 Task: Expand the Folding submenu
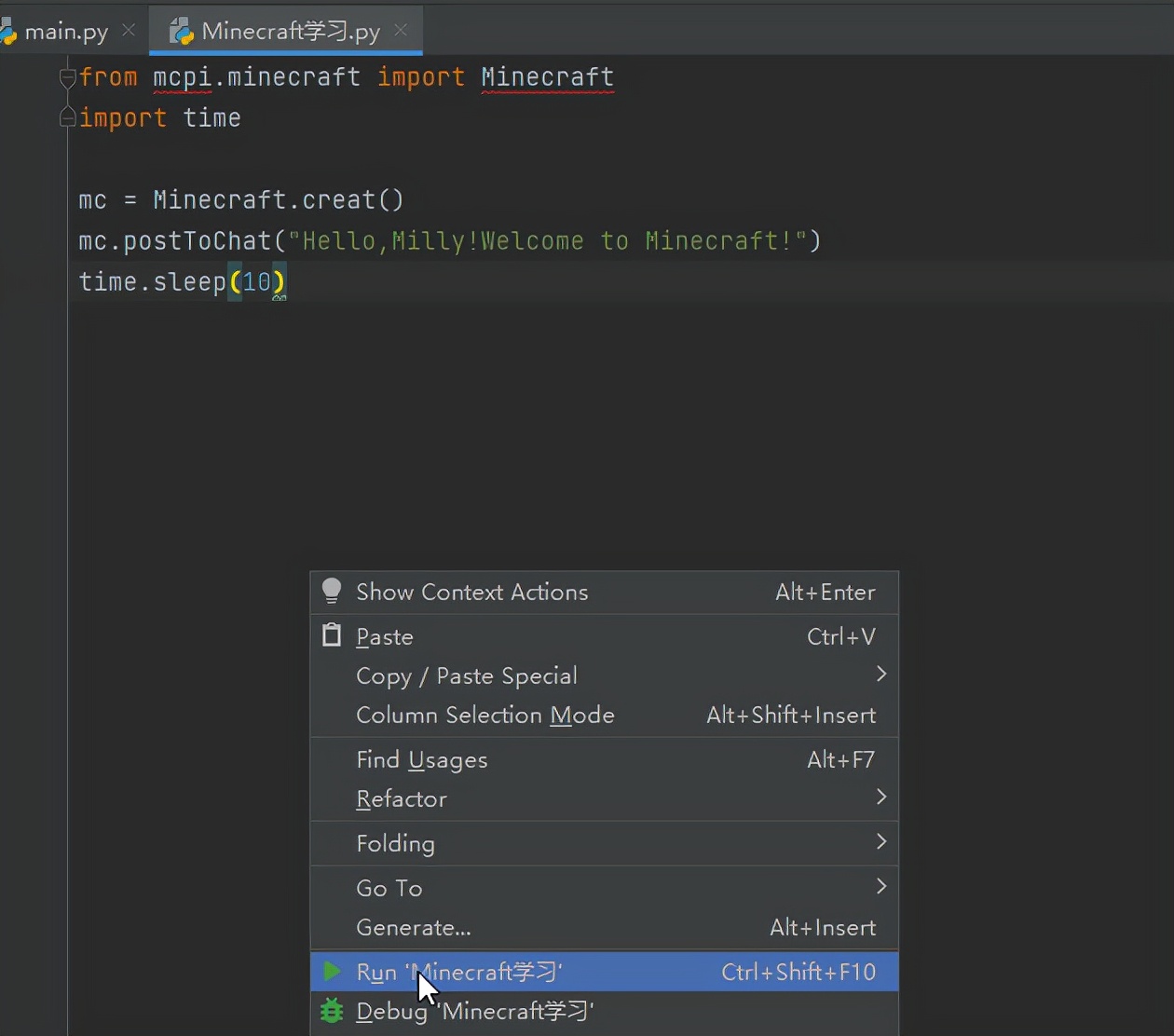[880, 842]
